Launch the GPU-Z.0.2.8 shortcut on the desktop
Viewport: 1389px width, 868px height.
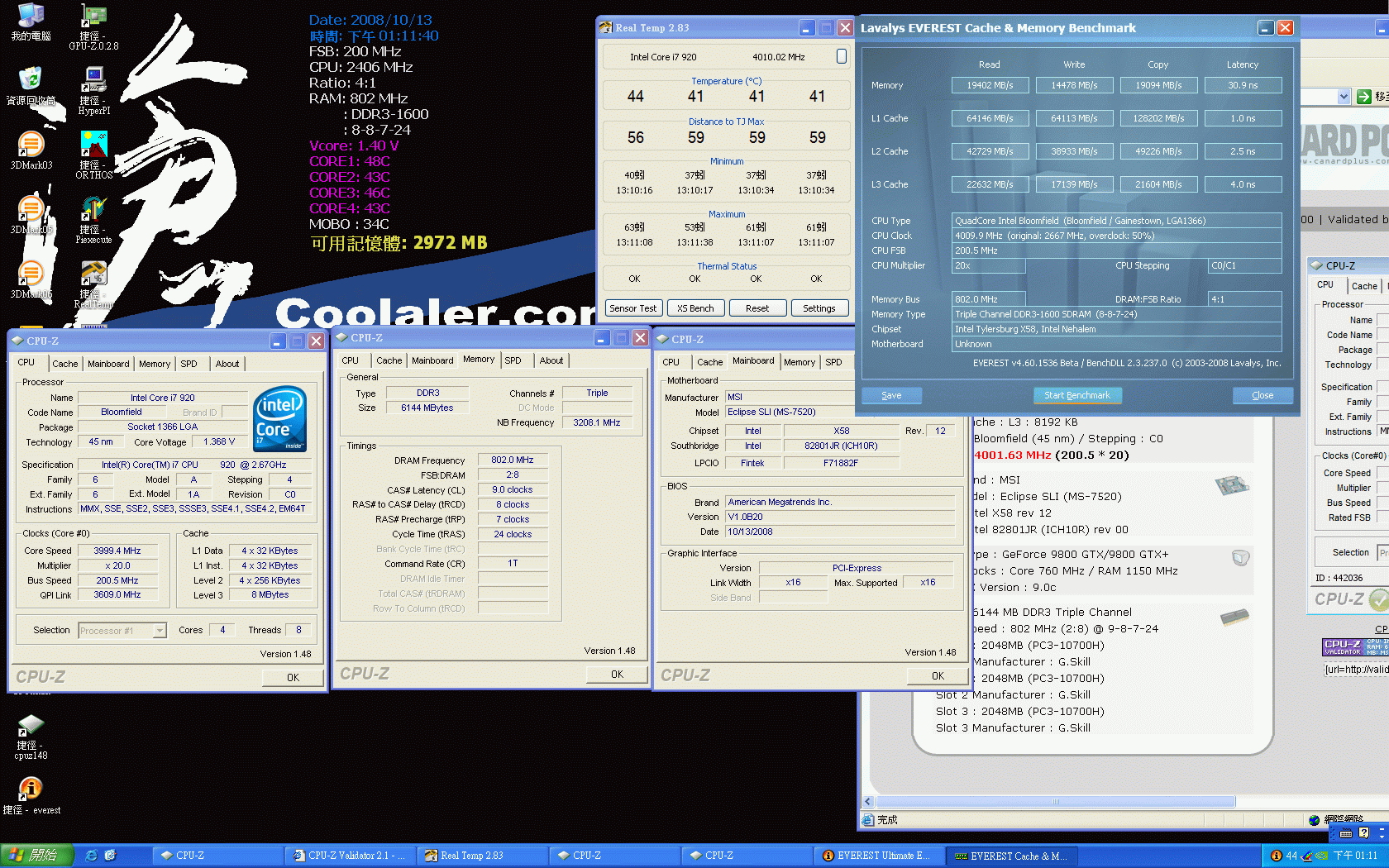[93, 27]
